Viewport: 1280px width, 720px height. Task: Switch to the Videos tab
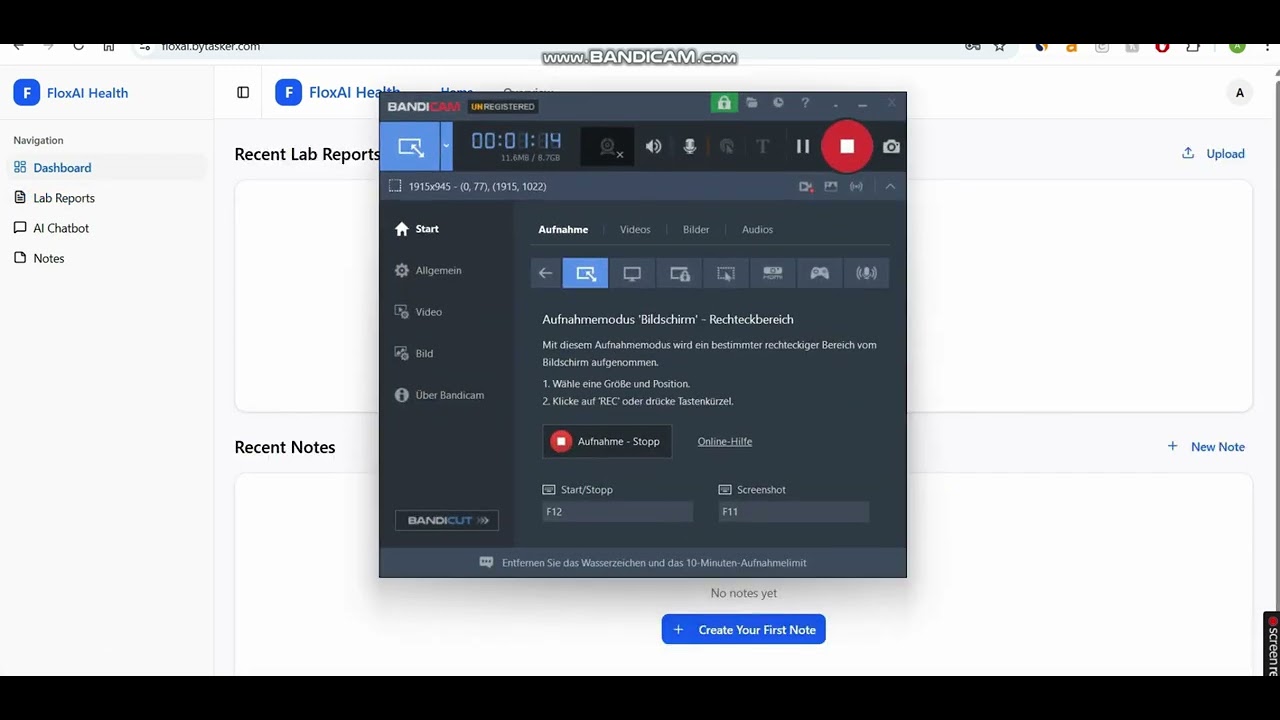(x=635, y=229)
